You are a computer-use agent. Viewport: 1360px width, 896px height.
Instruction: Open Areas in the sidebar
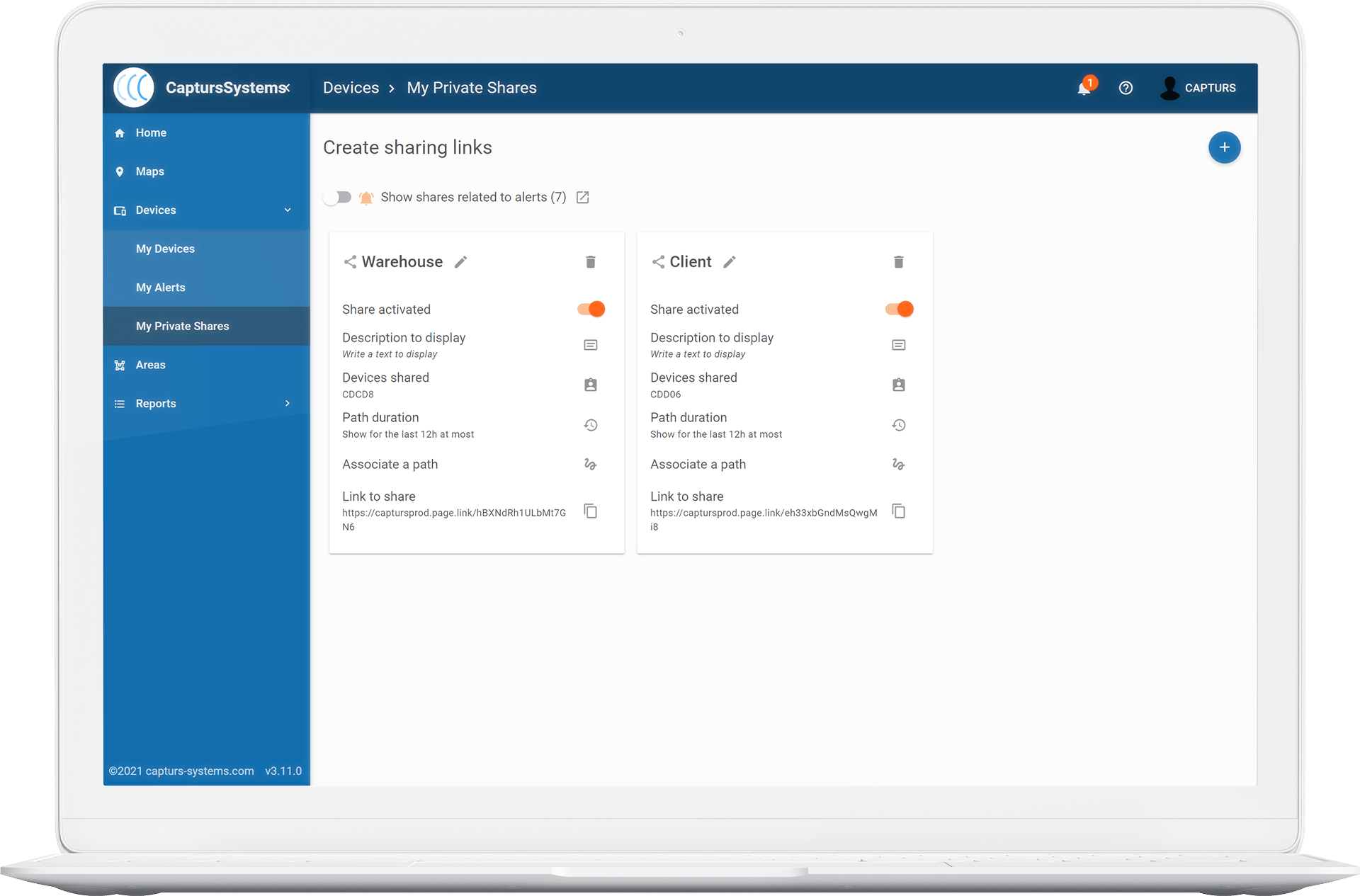(206, 365)
